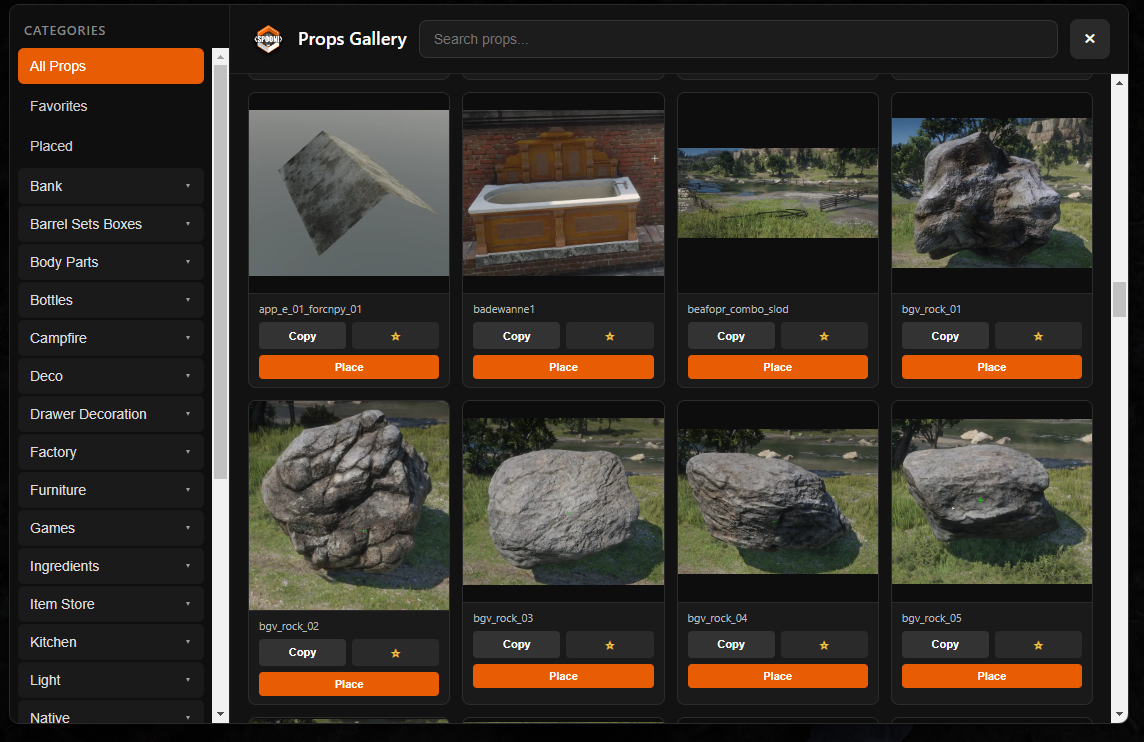Image resolution: width=1144 pixels, height=742 pixels.
Task: Toggle favorite star for badewanne1
Action: coord(610,336)
